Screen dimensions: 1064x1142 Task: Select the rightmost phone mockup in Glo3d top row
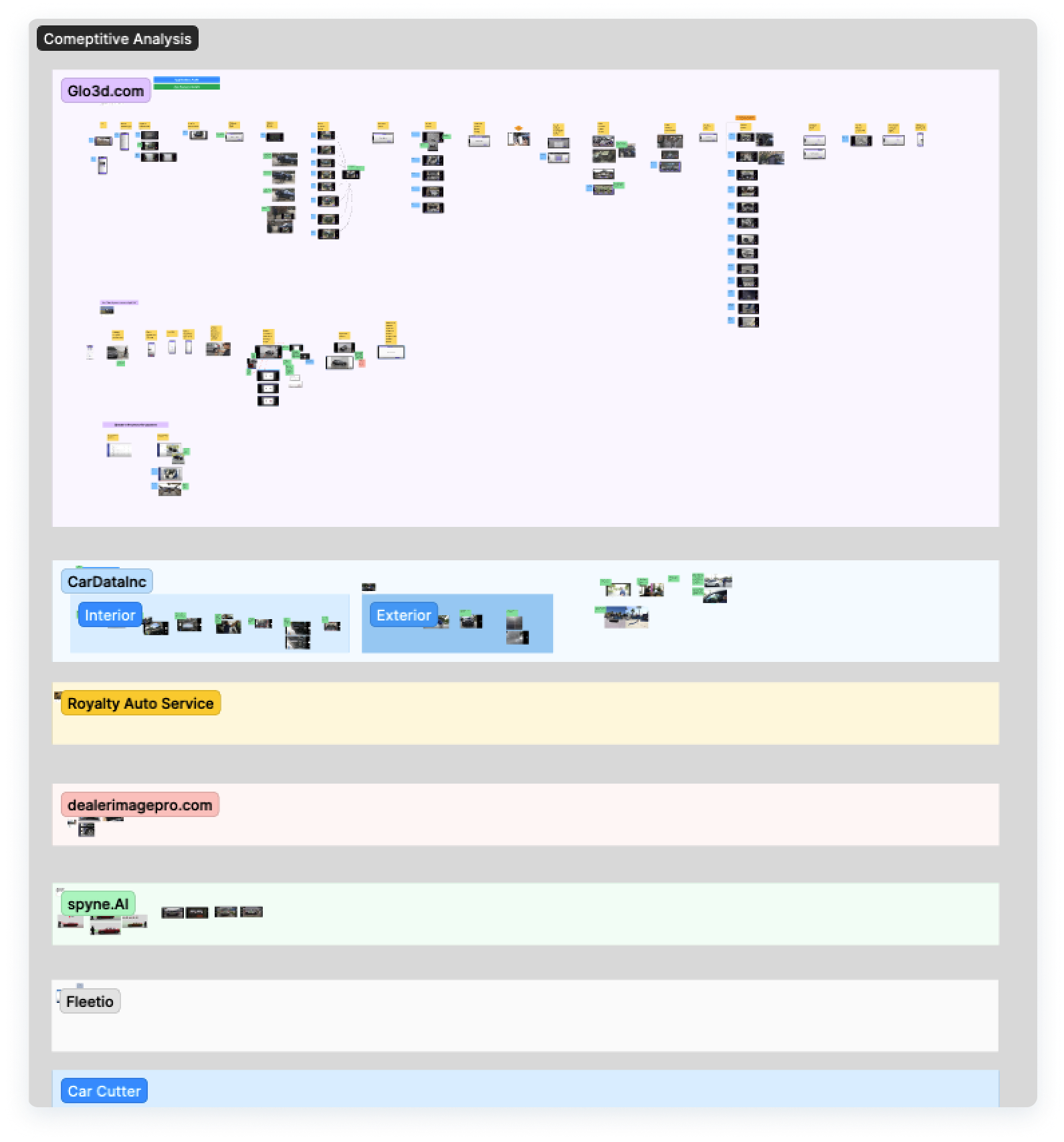tap(920, 139)
